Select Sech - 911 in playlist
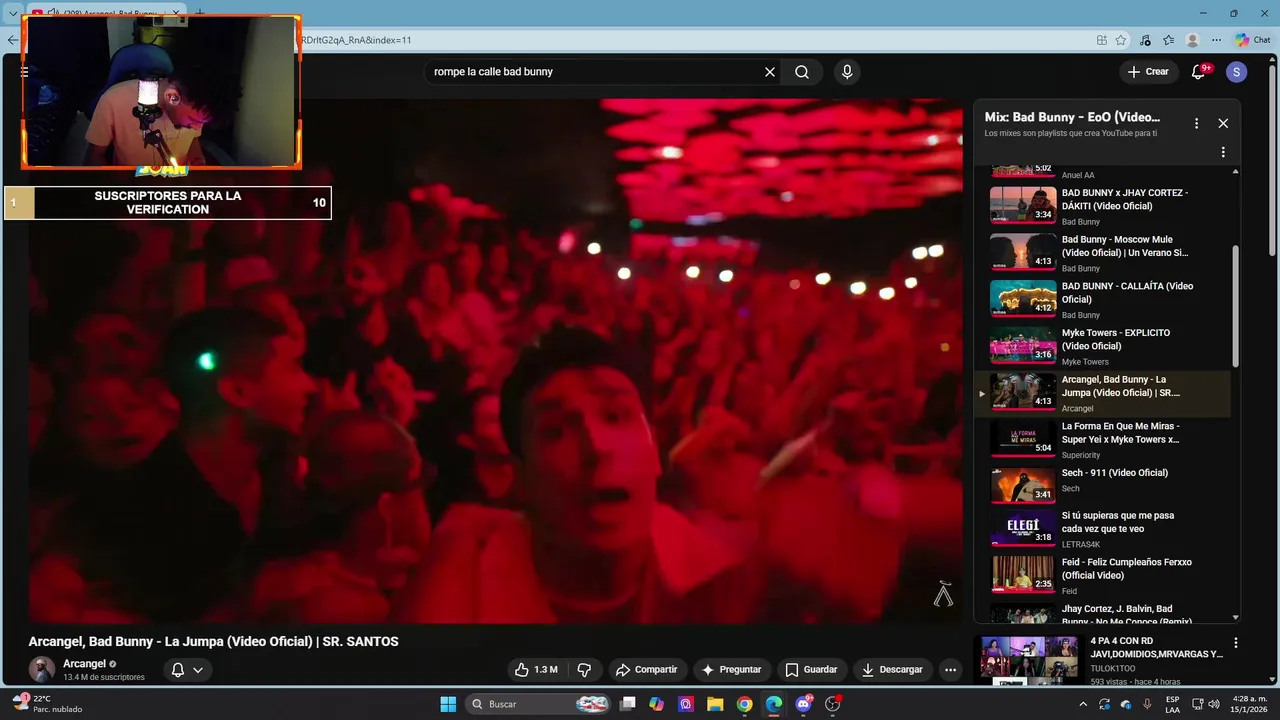1280x720 pixels. 1104,486
